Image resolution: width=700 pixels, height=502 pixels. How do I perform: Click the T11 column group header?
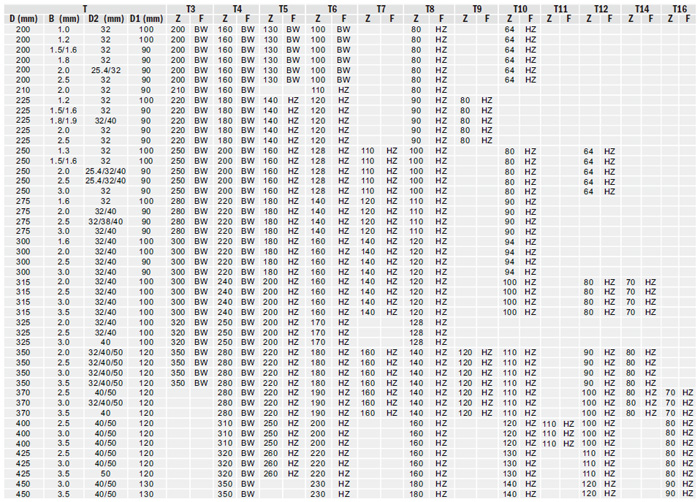tap(559, 8)
